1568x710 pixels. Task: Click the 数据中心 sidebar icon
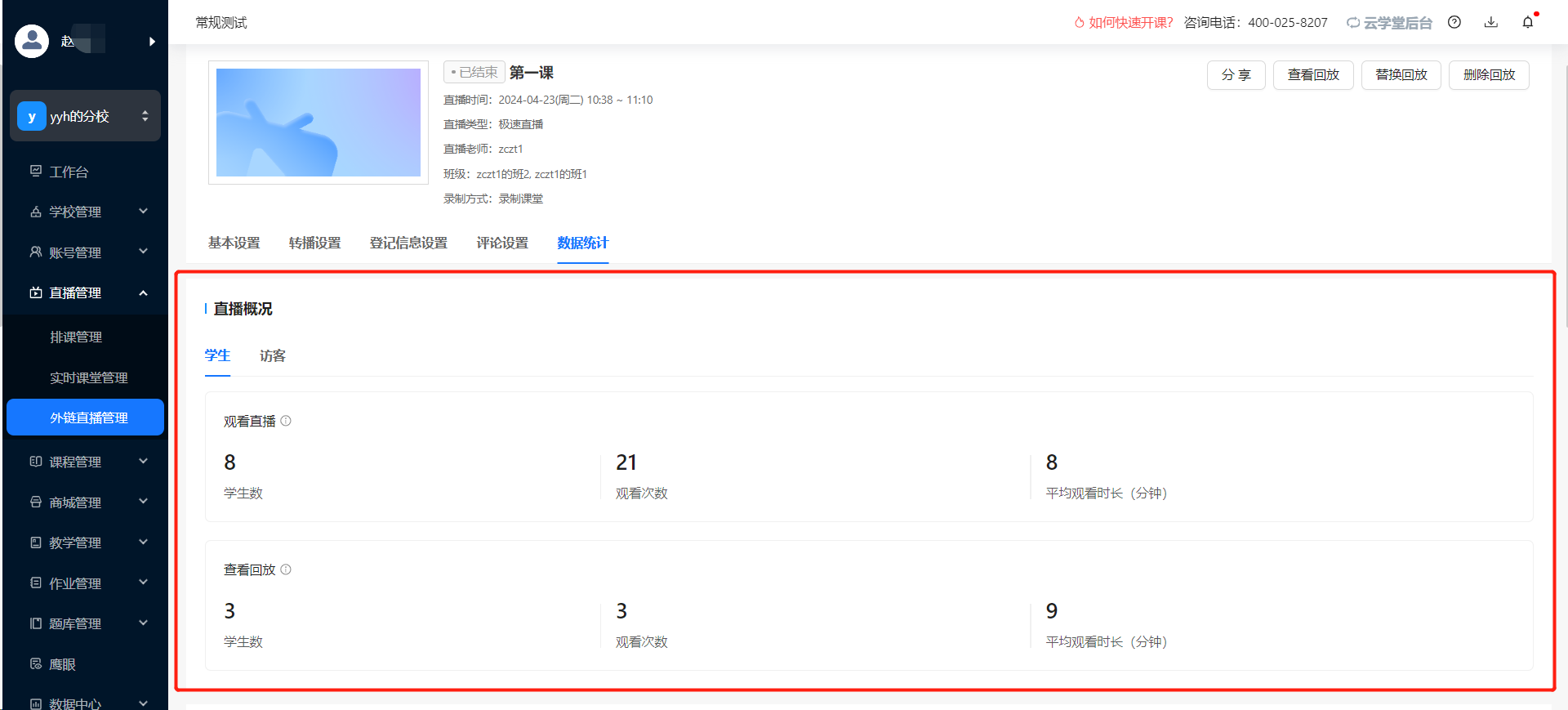tap(36, 703)
